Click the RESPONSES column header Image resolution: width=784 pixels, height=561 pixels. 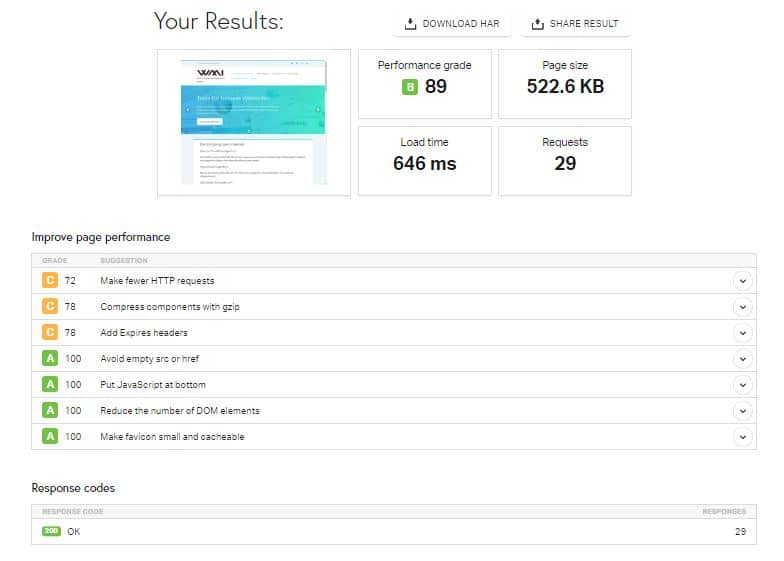tap(724, 512)
